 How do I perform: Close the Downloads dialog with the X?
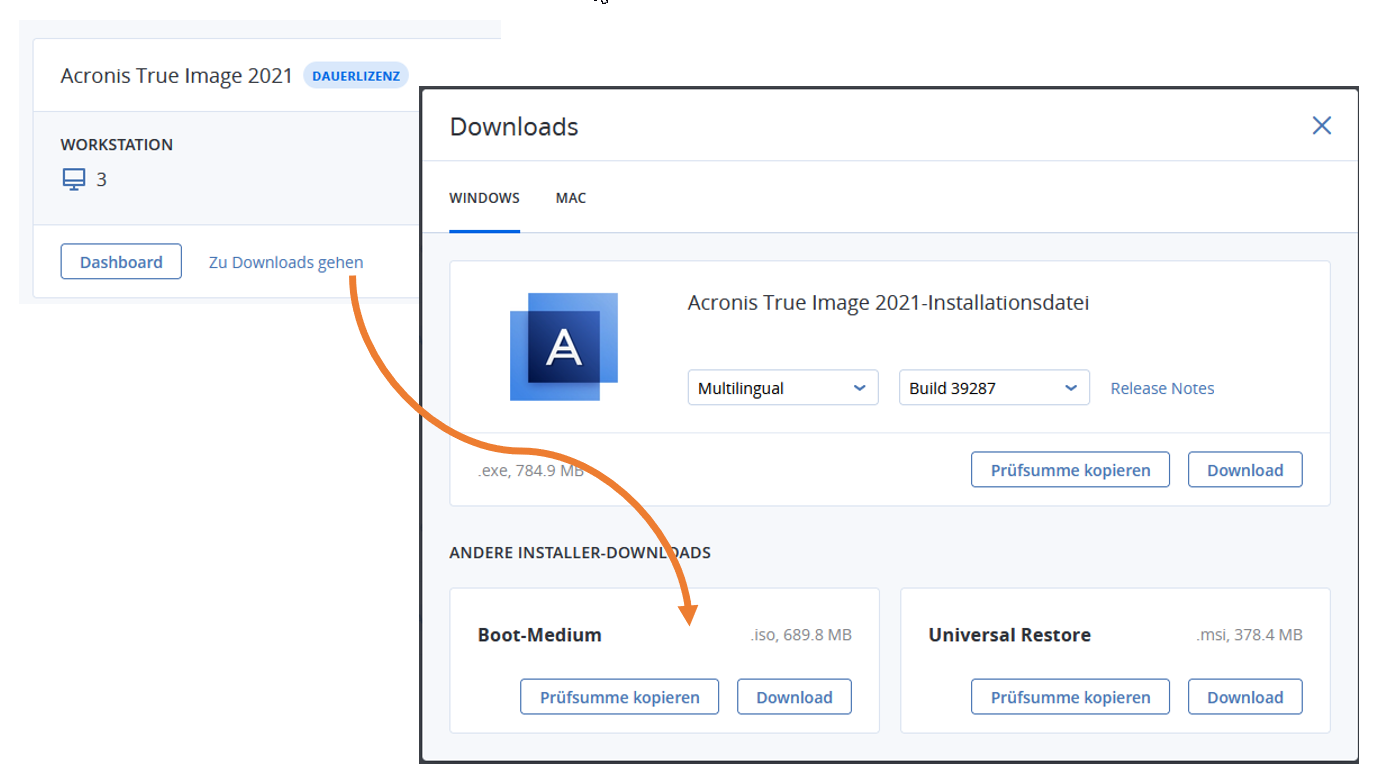[x=1322, y=125]
